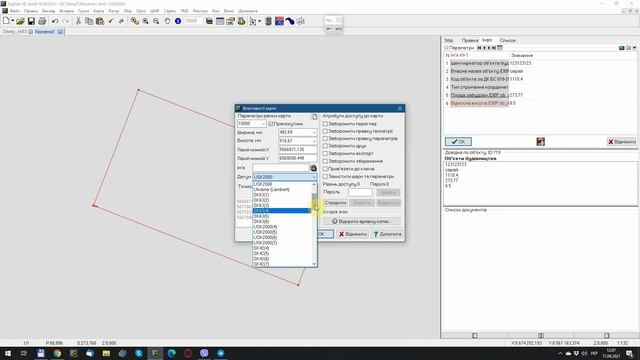Open the height (Висота) dropdown
Screen dimensions: 640x360
pos(314,141)
